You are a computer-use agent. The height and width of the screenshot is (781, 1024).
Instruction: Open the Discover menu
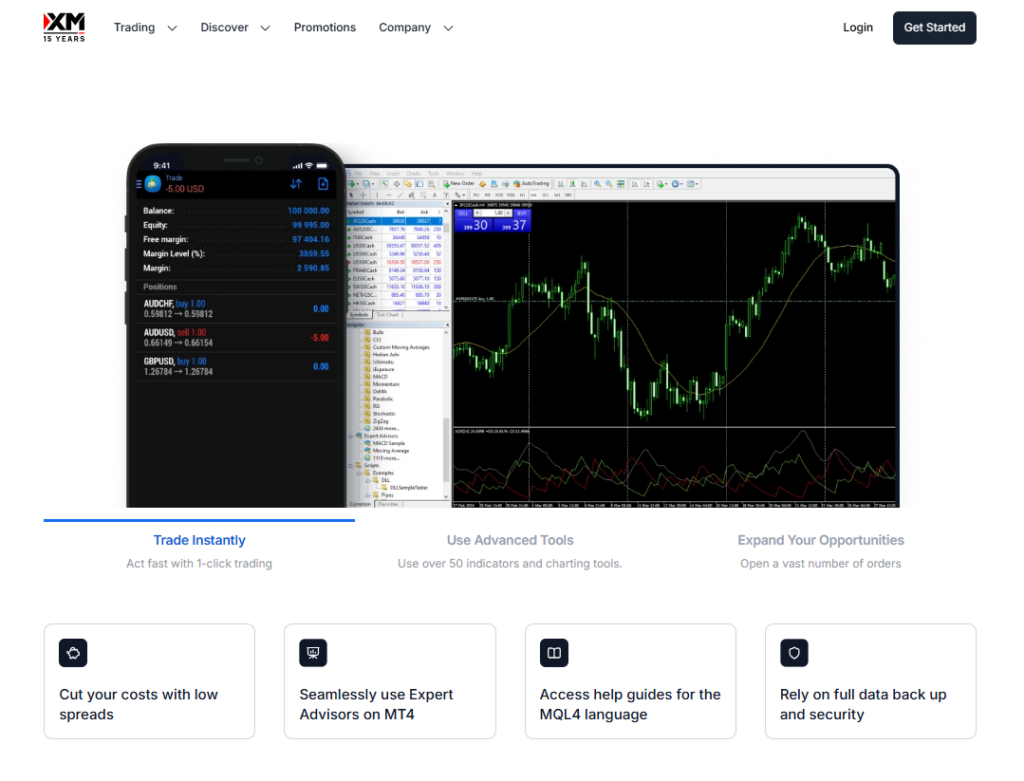coord(224,27)
